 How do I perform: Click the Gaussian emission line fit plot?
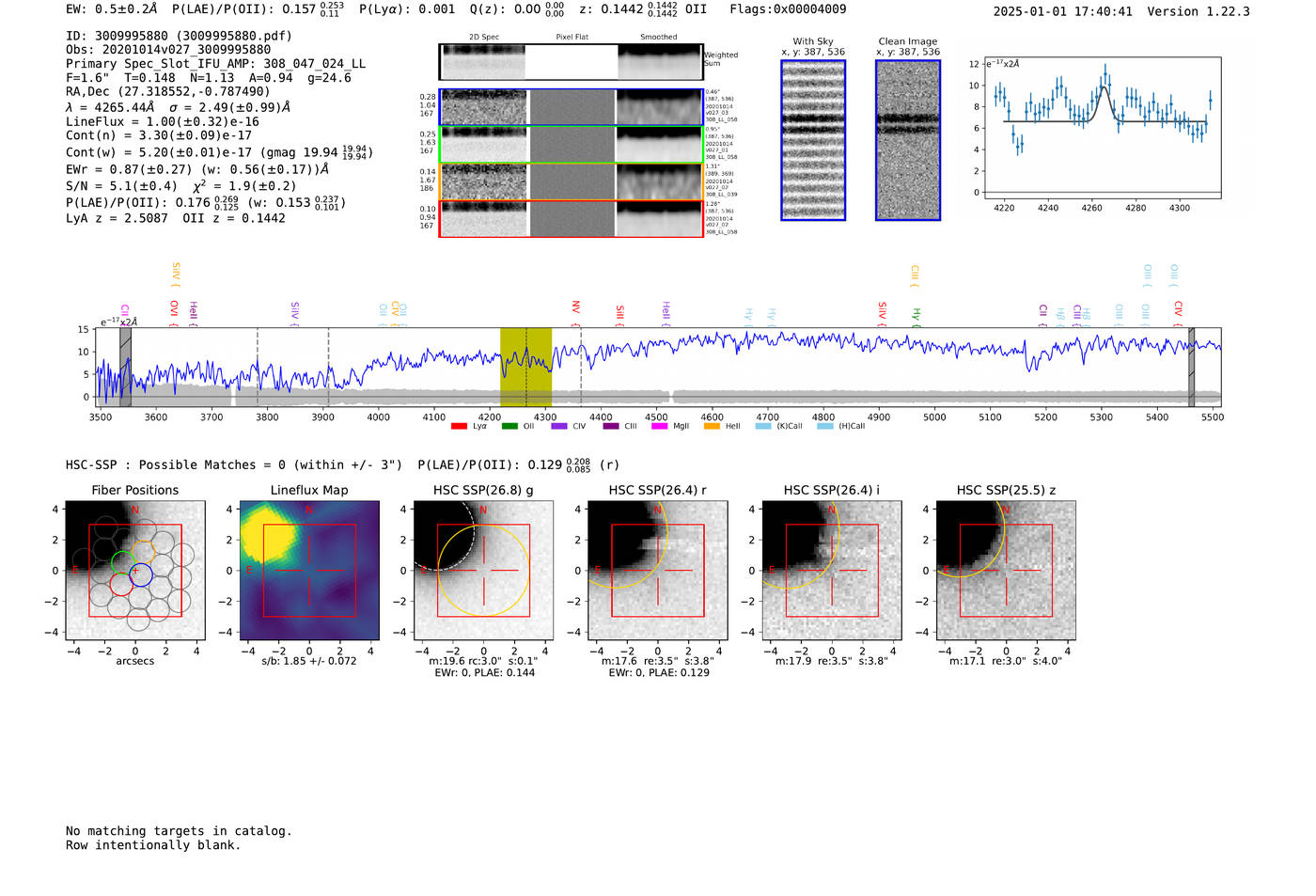pyautogui.click(x=1103, y=128)
